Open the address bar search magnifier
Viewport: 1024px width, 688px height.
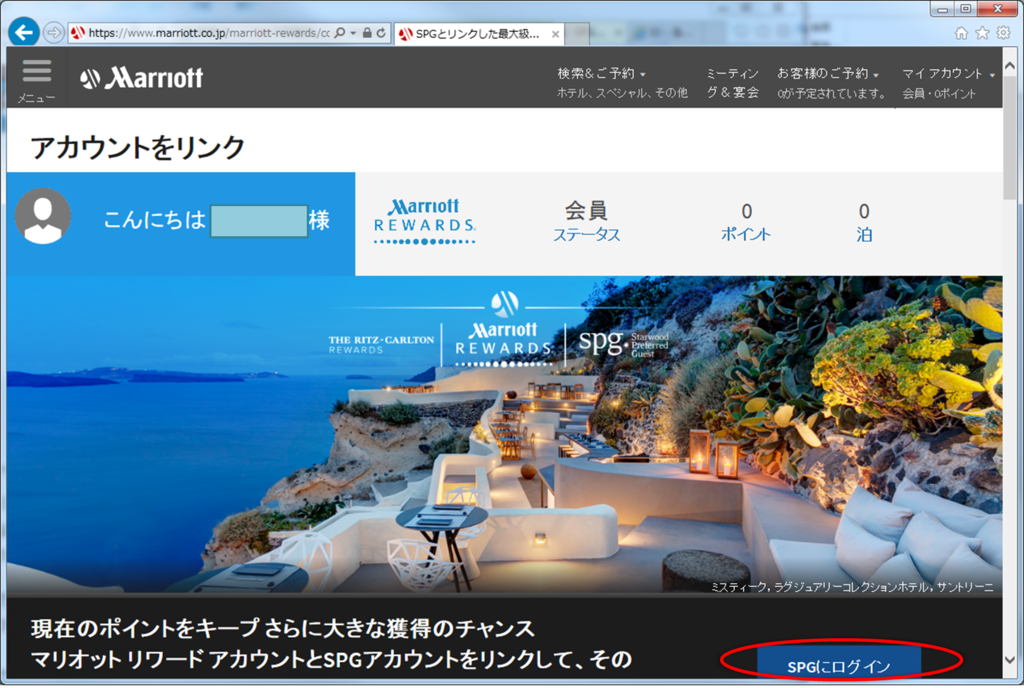[x=340, y=33]
